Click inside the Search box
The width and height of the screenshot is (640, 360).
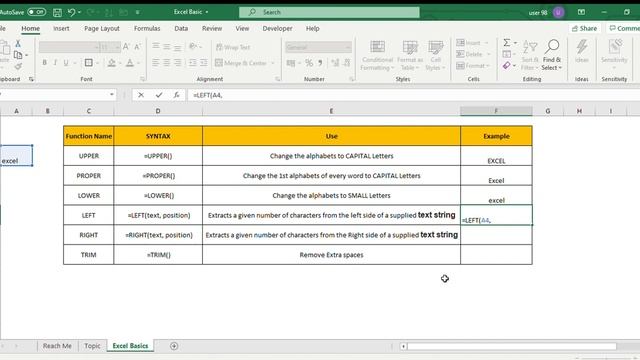click(329, 12)
